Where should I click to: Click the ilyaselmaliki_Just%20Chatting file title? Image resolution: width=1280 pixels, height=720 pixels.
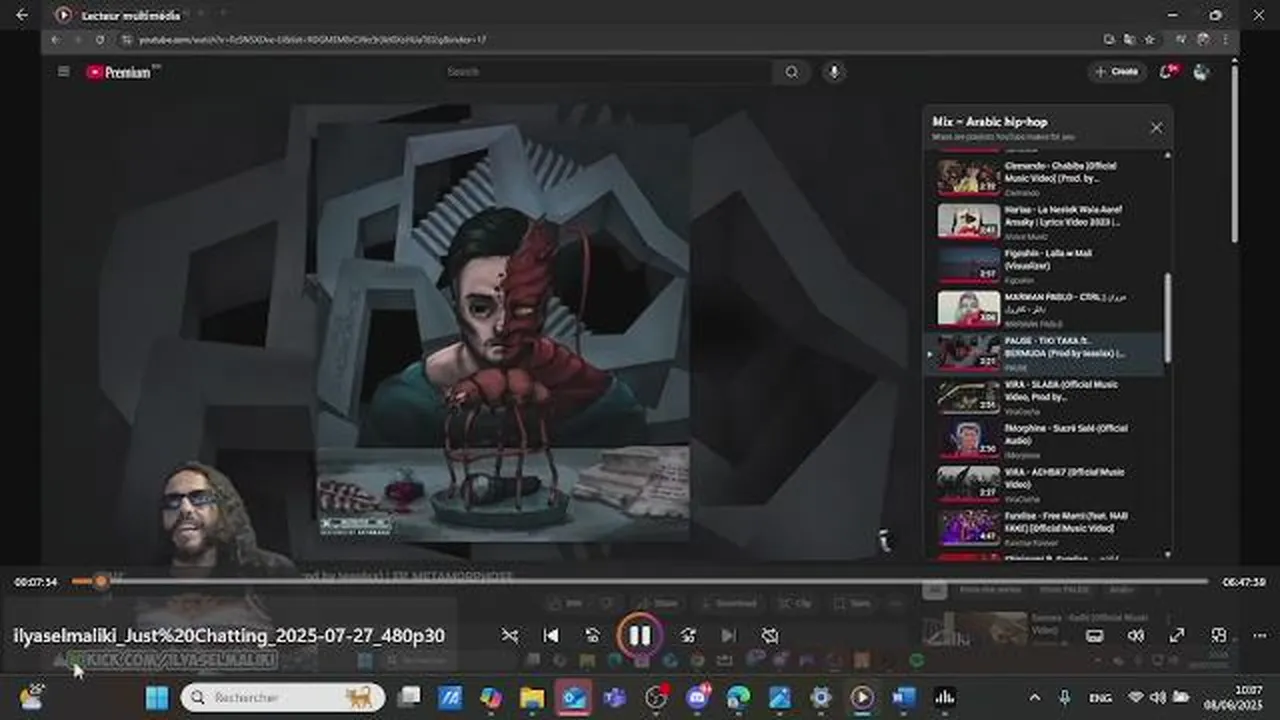[x=229, y=635]
